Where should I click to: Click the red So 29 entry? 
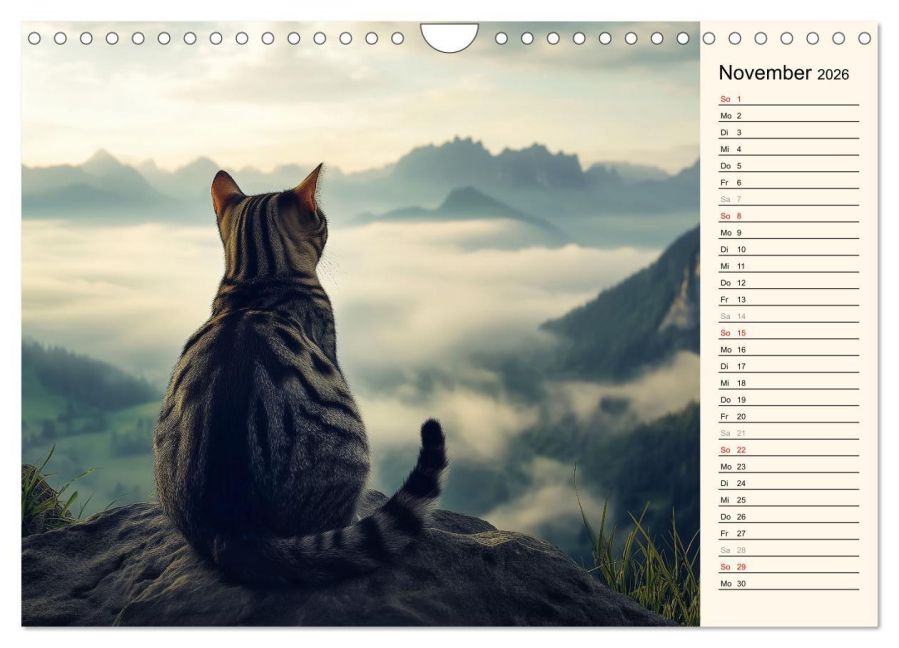point(788,567)
